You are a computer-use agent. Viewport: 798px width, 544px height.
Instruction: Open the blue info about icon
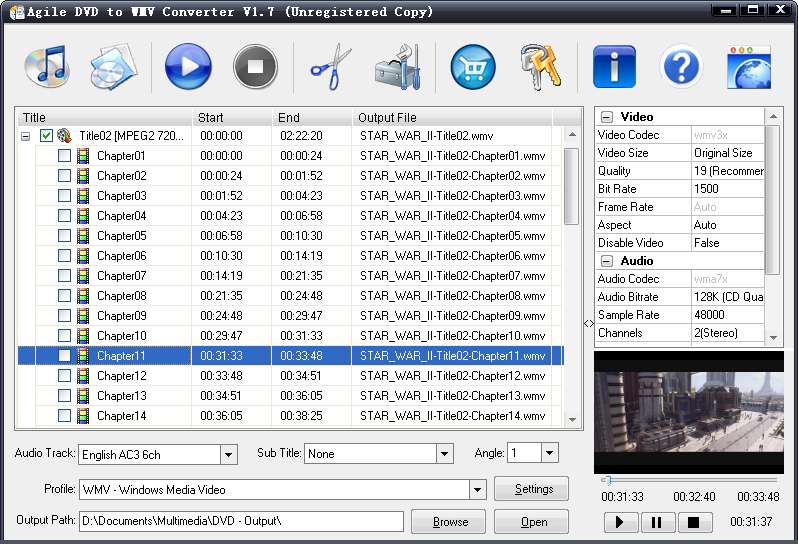[614, 67]
